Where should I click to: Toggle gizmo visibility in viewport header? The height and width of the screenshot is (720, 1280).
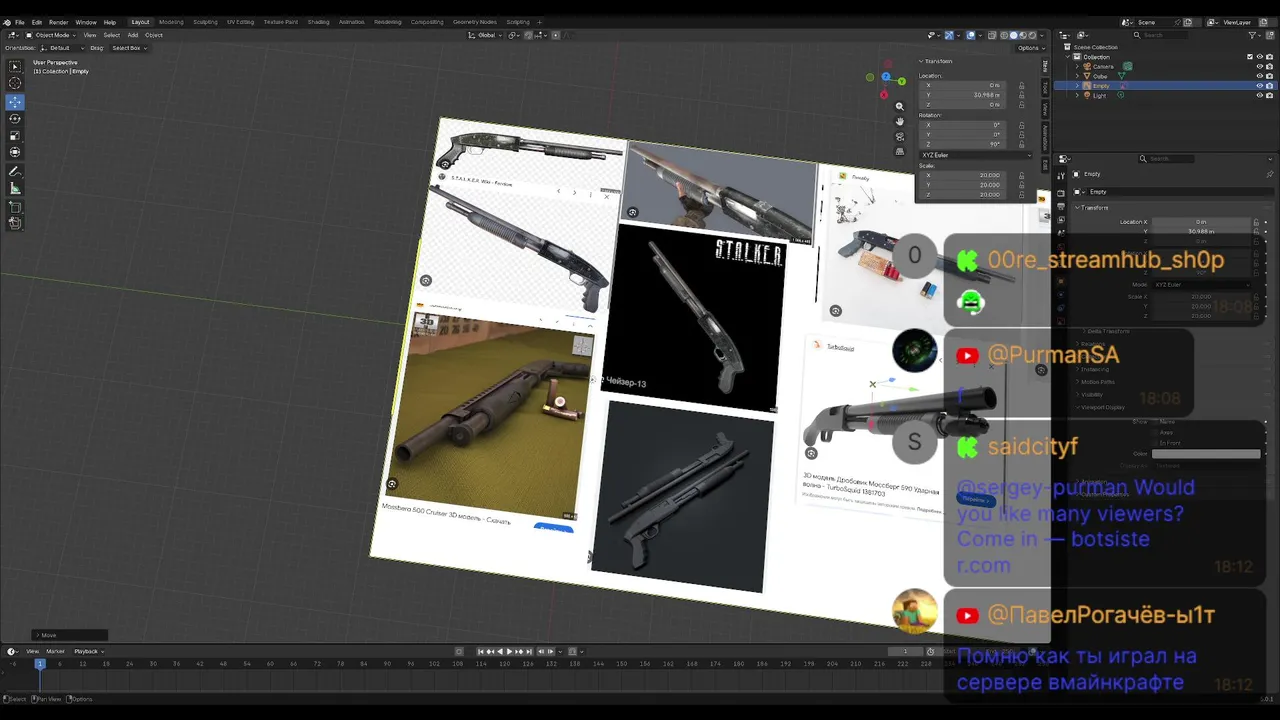pos(949,35)
